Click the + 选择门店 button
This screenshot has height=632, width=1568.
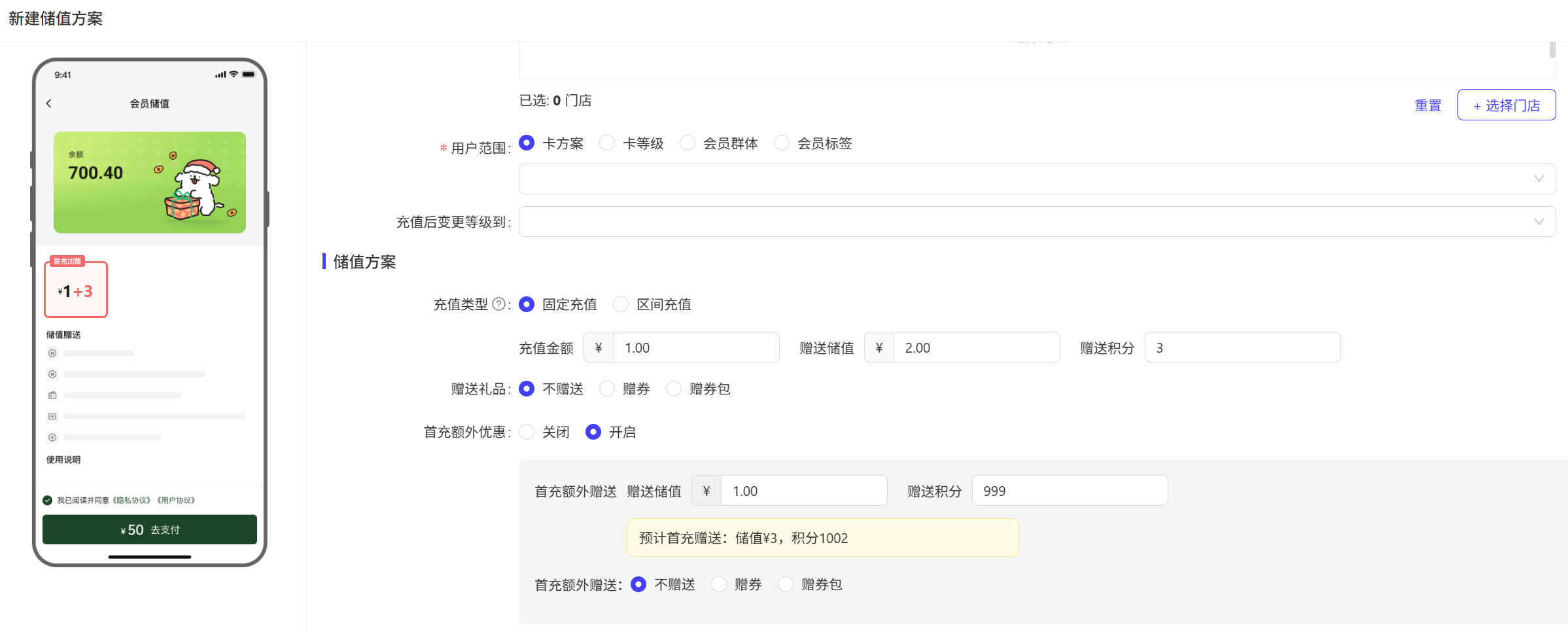(1506, 105)
